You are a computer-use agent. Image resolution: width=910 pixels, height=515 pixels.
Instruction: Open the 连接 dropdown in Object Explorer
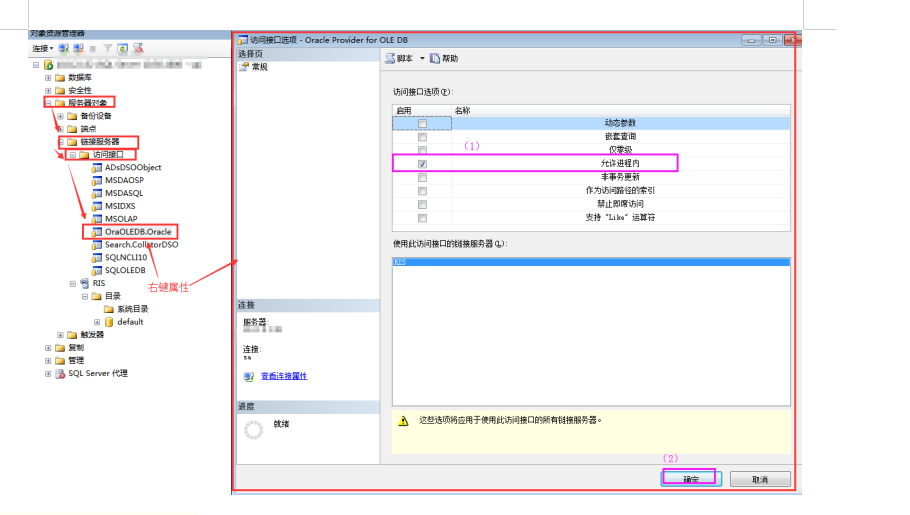[43, 48]
